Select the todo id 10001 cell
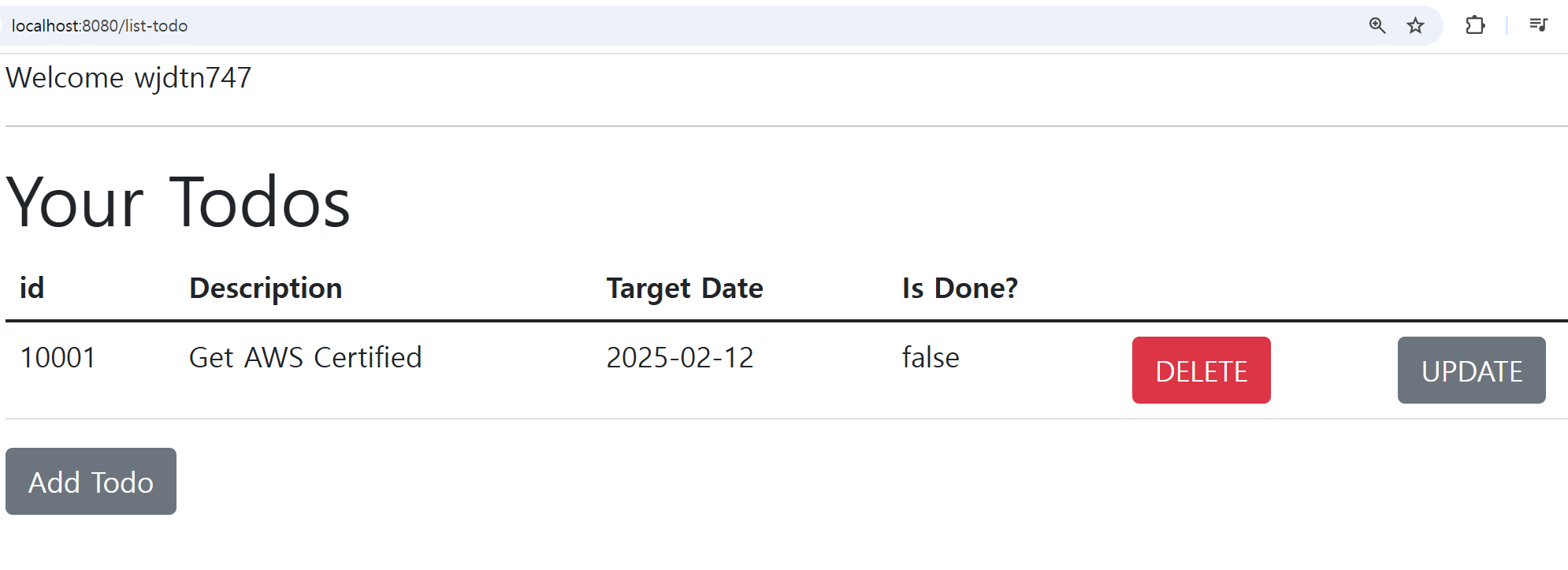This screenshot has height=570, width=1568. (58, 358)
